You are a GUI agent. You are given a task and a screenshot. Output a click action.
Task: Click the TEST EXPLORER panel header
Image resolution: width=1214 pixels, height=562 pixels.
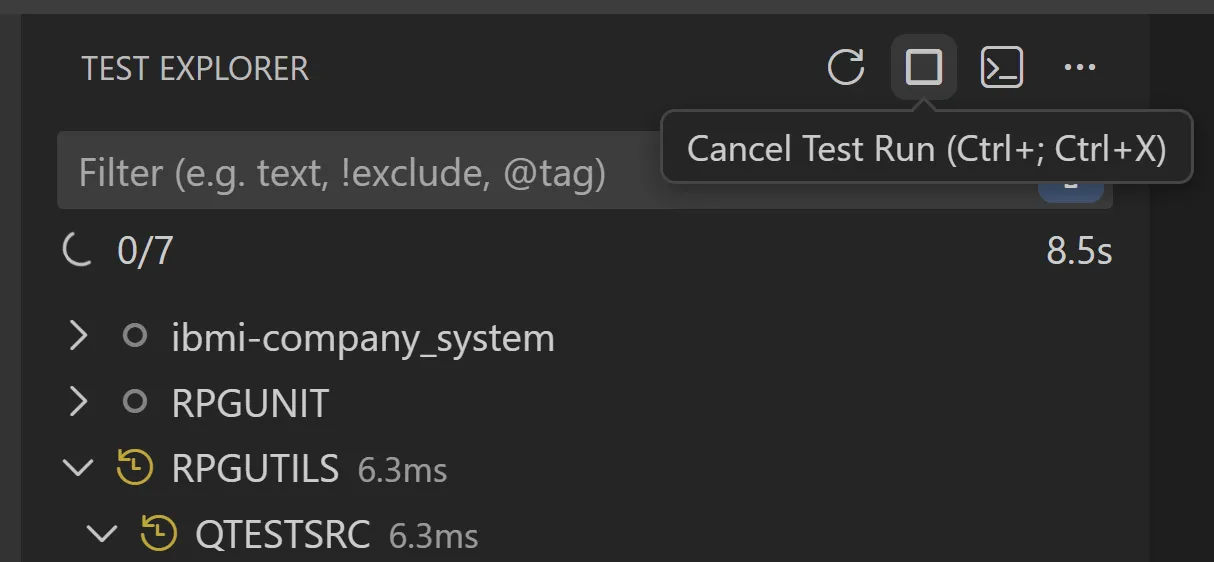click(195, 69)
